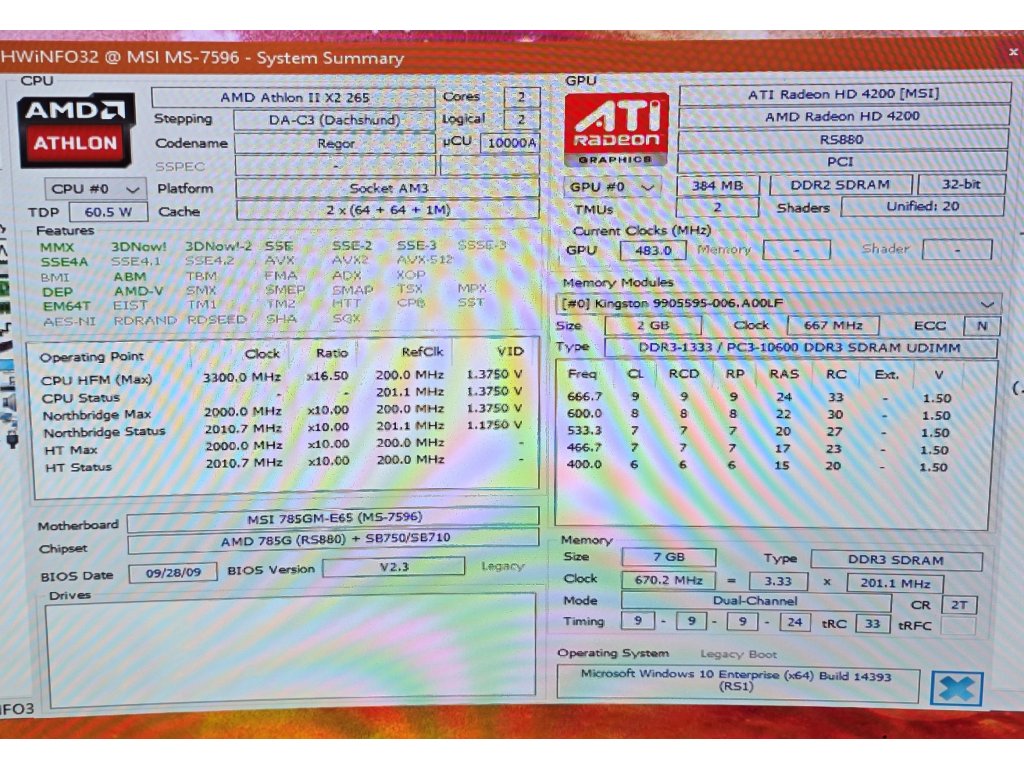Click the 670.2 MHz memory clock field
Image resolution: width=1024 pixels, height=768 pixels.
[669, 580]
